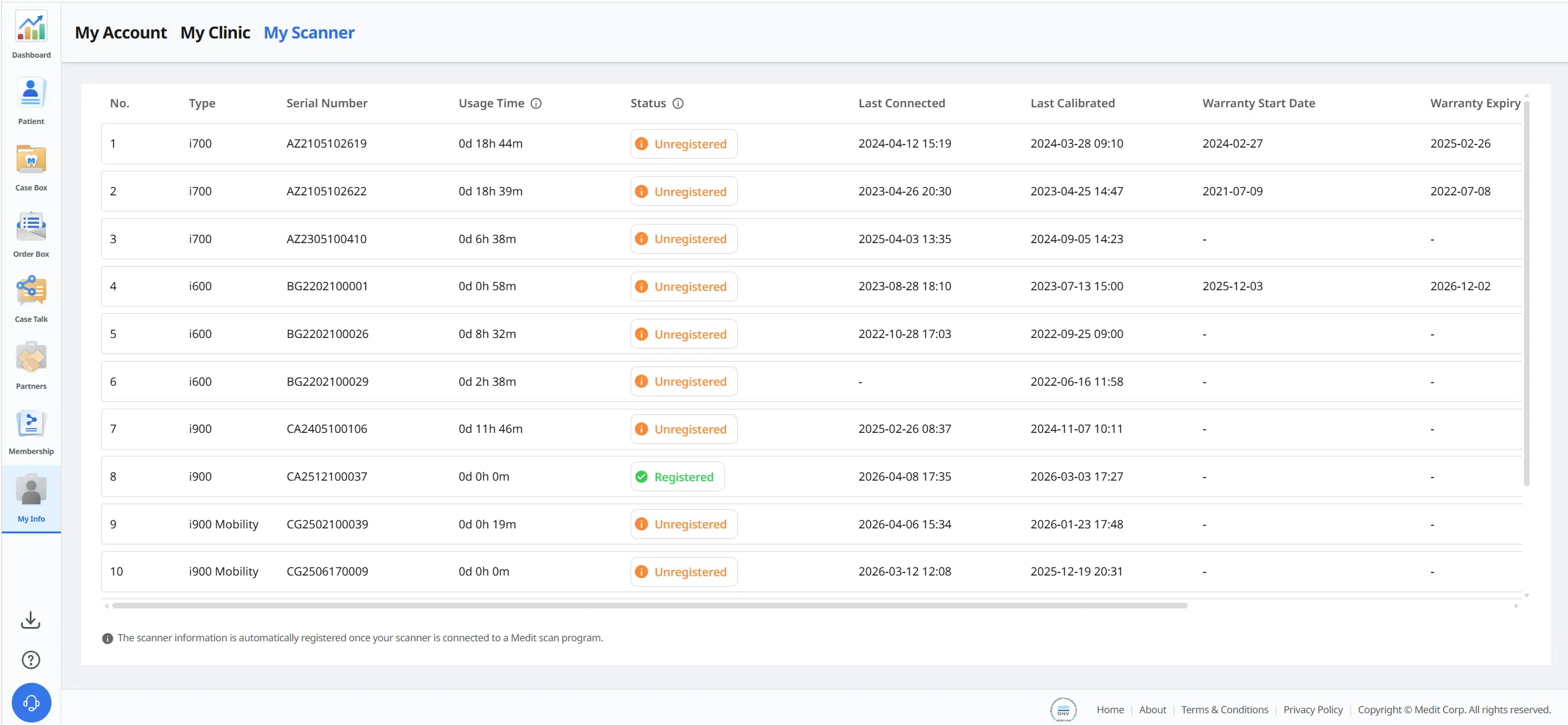This screenshot has height=725, width=1568.
Task: Click last connected 2025-04-03 13:35
Action: [905, 239]
